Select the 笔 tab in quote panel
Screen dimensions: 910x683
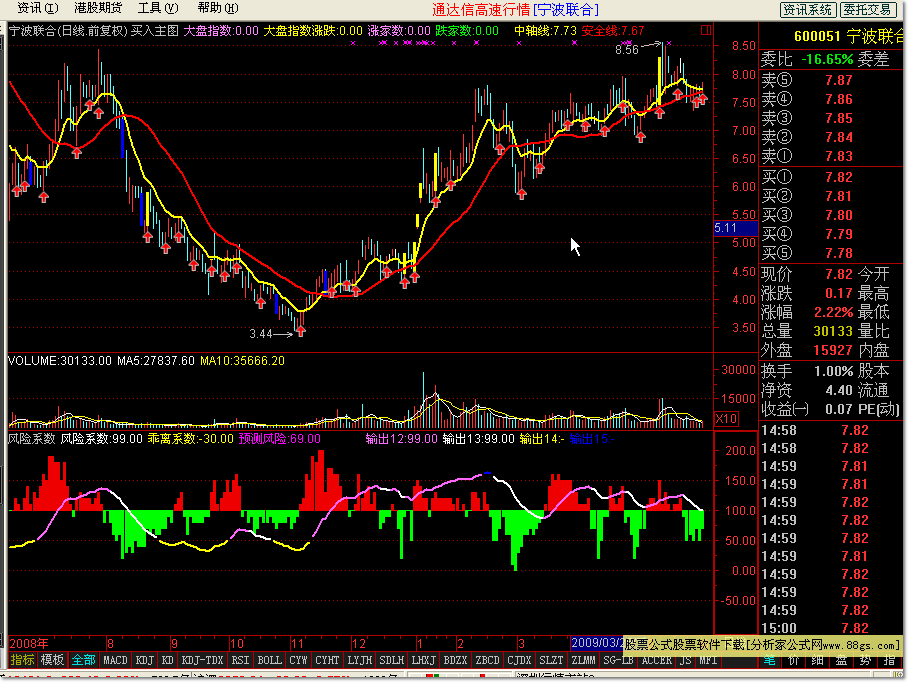[769, 660]
